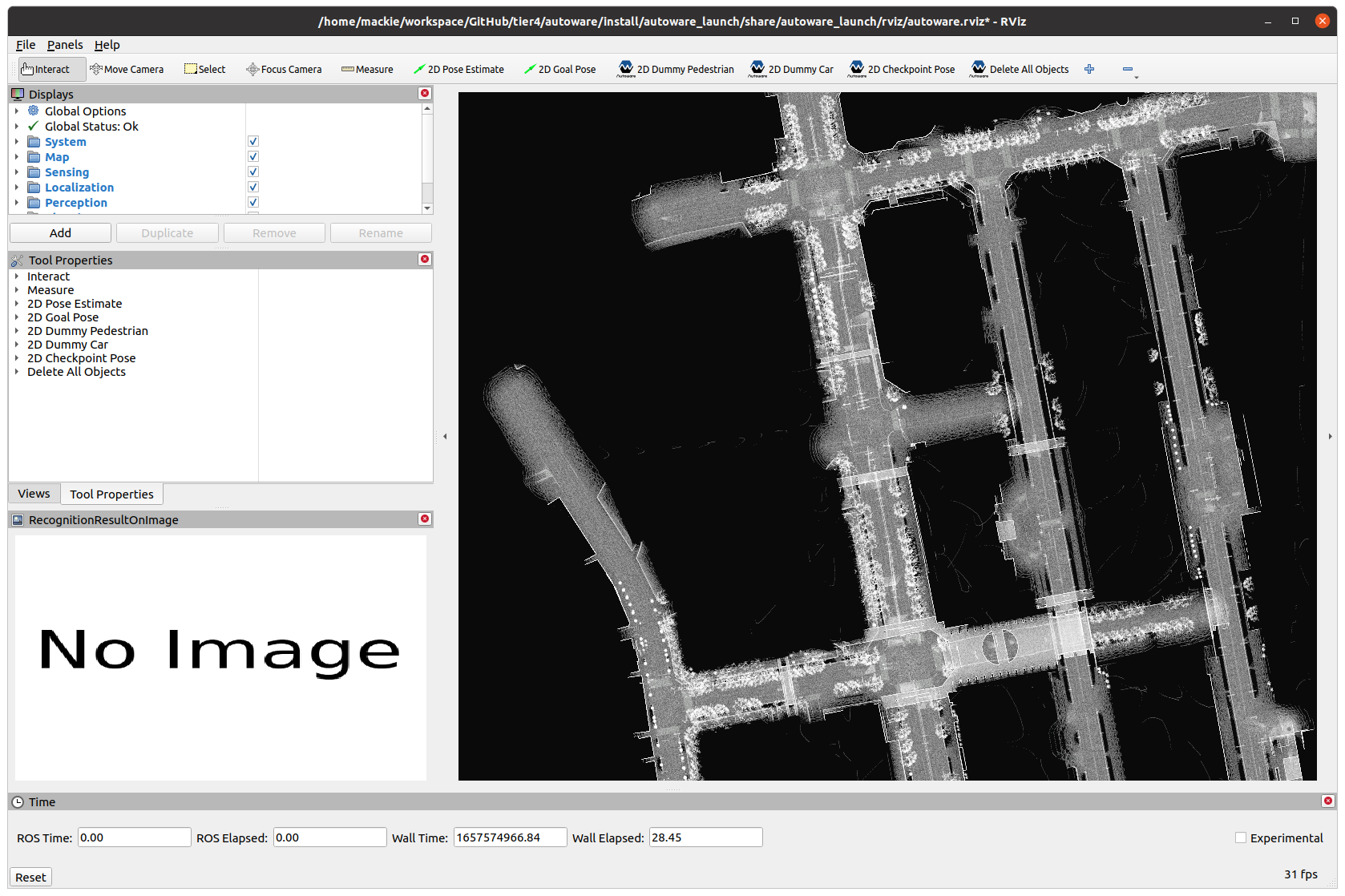
Task: Activate the 2D Dummy Car tool
Action: coord(792,70)
